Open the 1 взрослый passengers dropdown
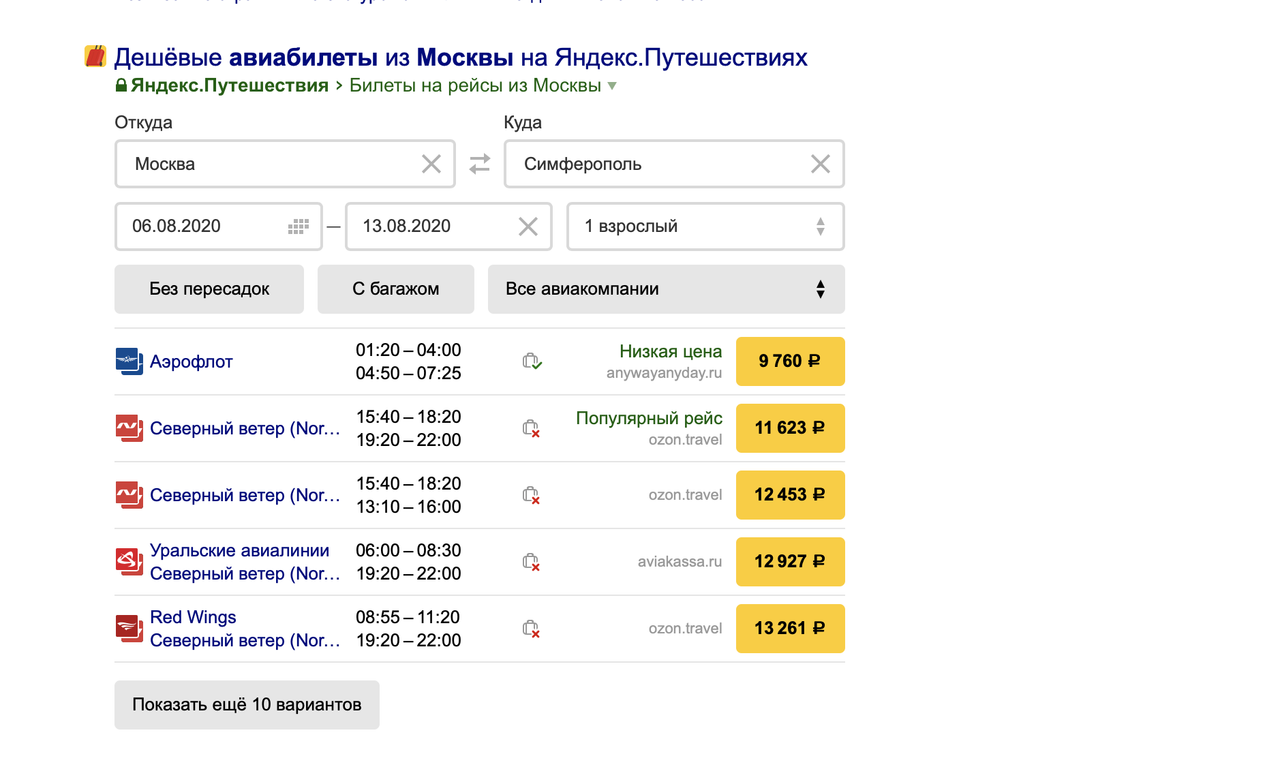1280x757 pixels. pos(706,227)
